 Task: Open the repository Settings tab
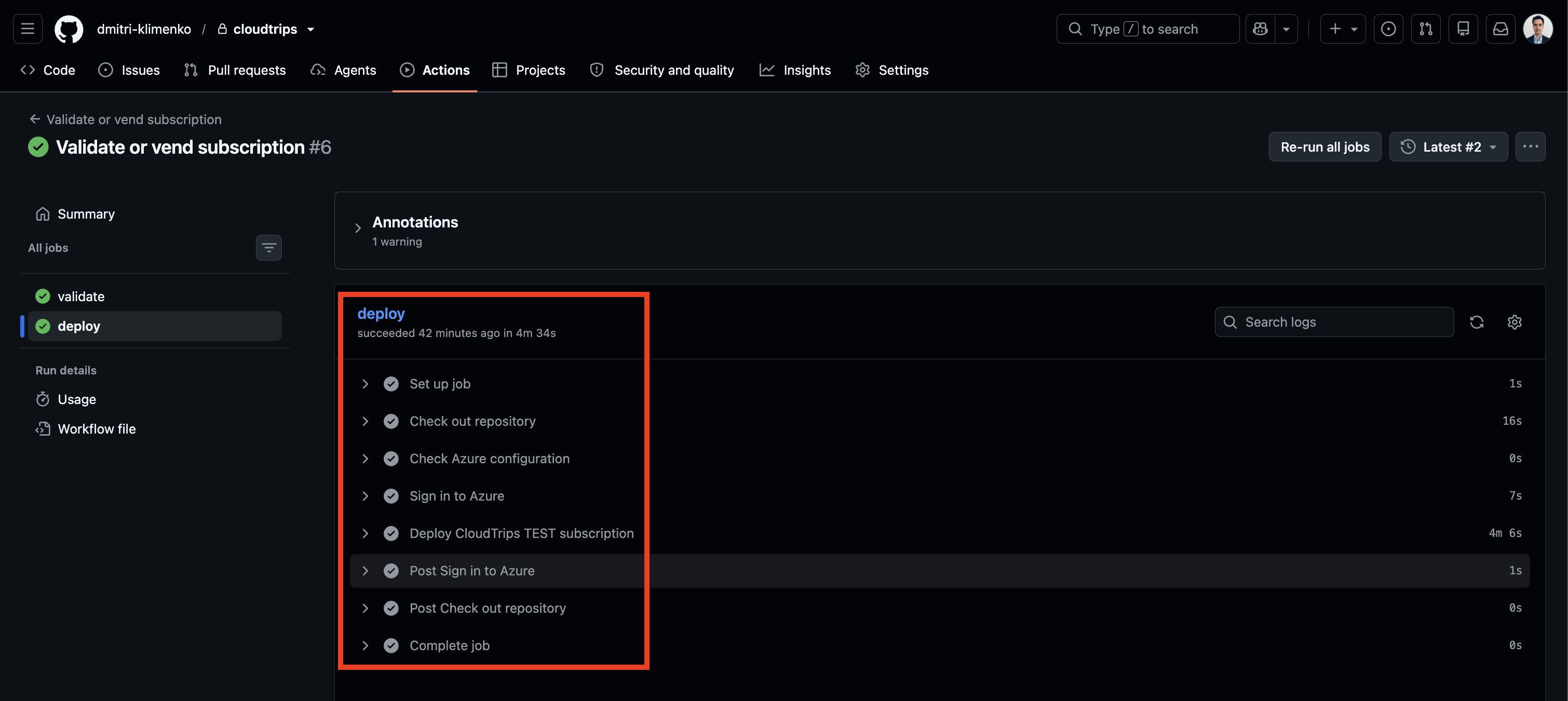(892, 70)
